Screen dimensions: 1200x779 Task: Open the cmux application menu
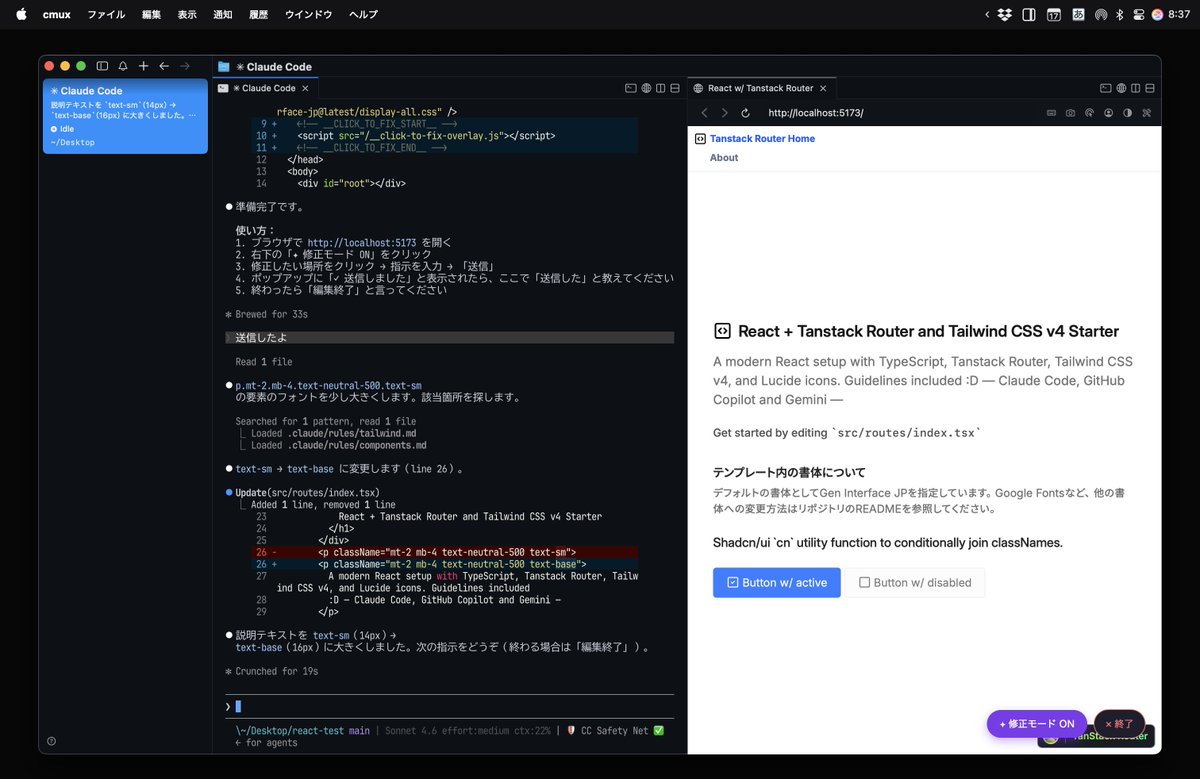pos(57,14)
